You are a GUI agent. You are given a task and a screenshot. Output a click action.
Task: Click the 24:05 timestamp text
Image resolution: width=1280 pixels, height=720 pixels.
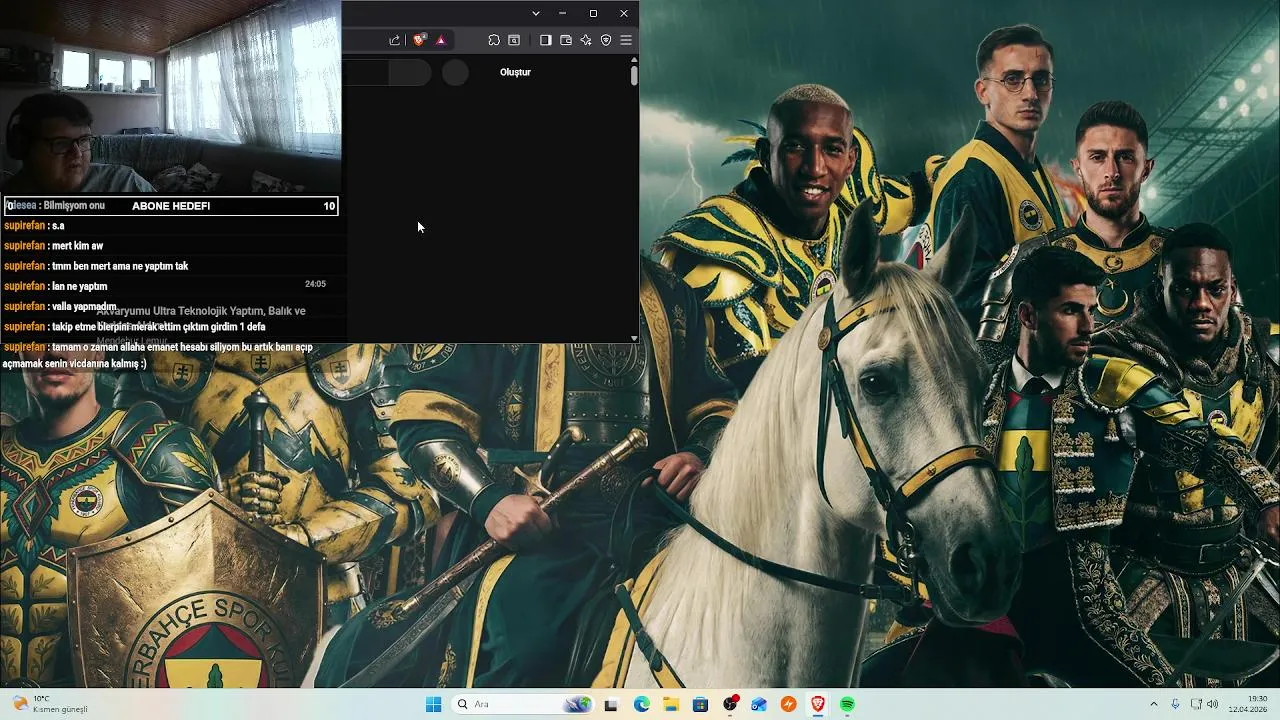point(315,284)
